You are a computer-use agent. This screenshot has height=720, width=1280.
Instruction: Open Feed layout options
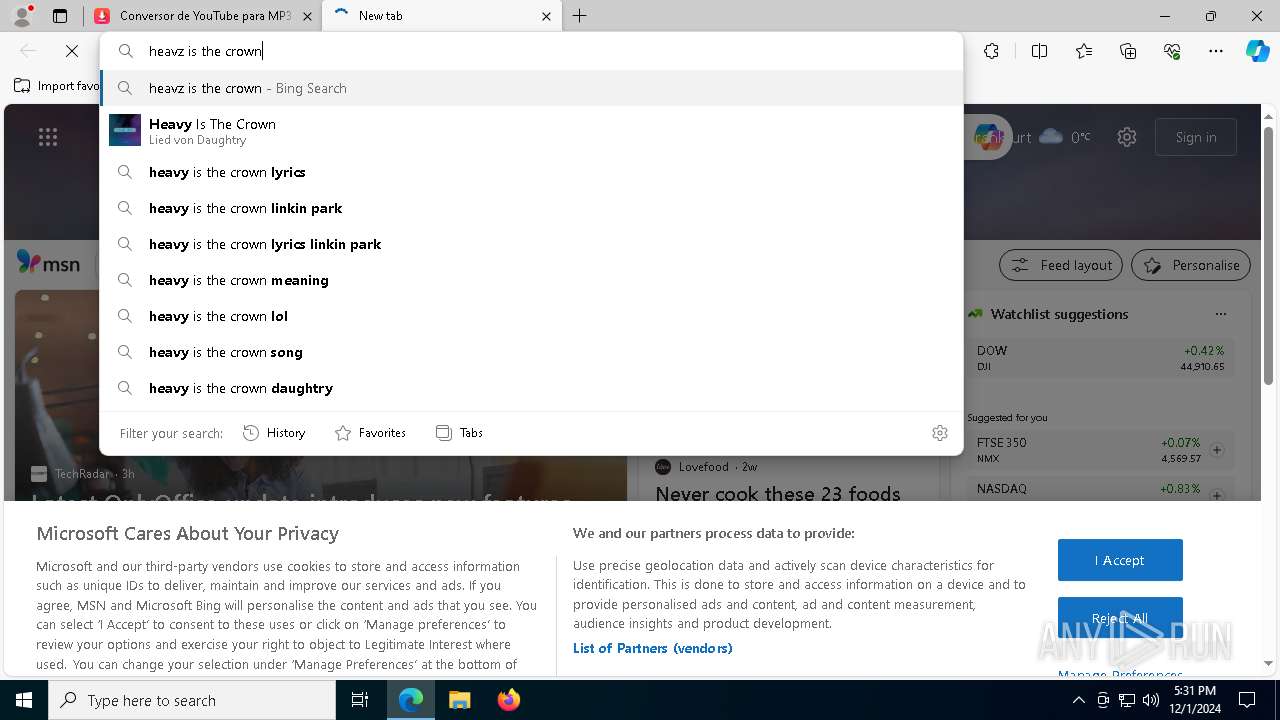(x=1061, y=265)
